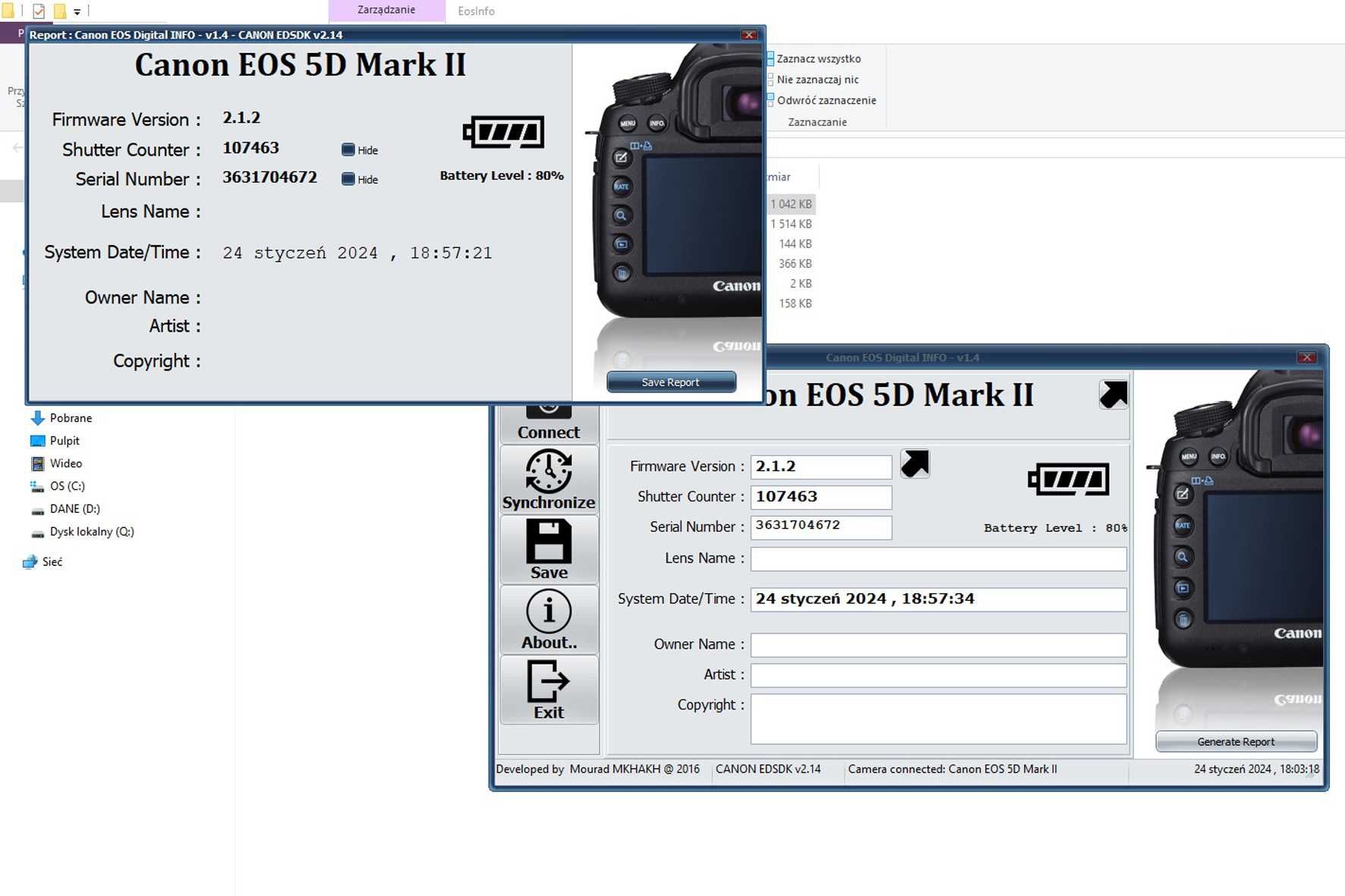
Task: Click Odwróć zaznaczenie in Explorer ribbon
Action: (826, 100)
